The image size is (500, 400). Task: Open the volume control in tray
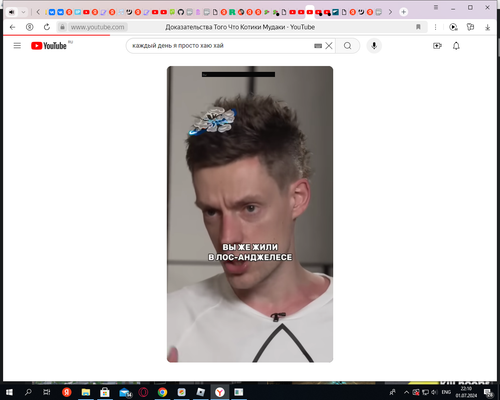pyautogui.click(x=434, y=392)
